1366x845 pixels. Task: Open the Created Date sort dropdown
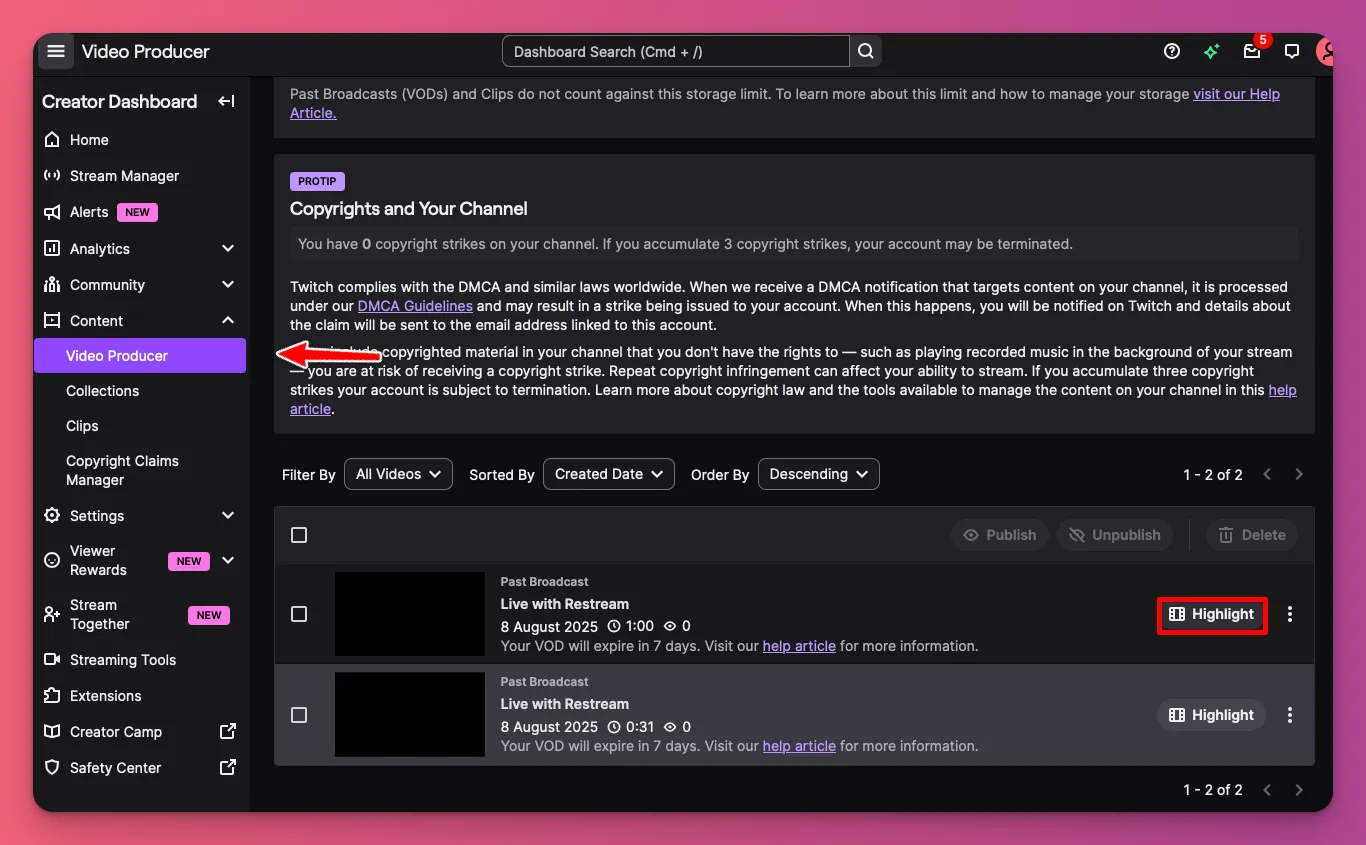point(608,474)
